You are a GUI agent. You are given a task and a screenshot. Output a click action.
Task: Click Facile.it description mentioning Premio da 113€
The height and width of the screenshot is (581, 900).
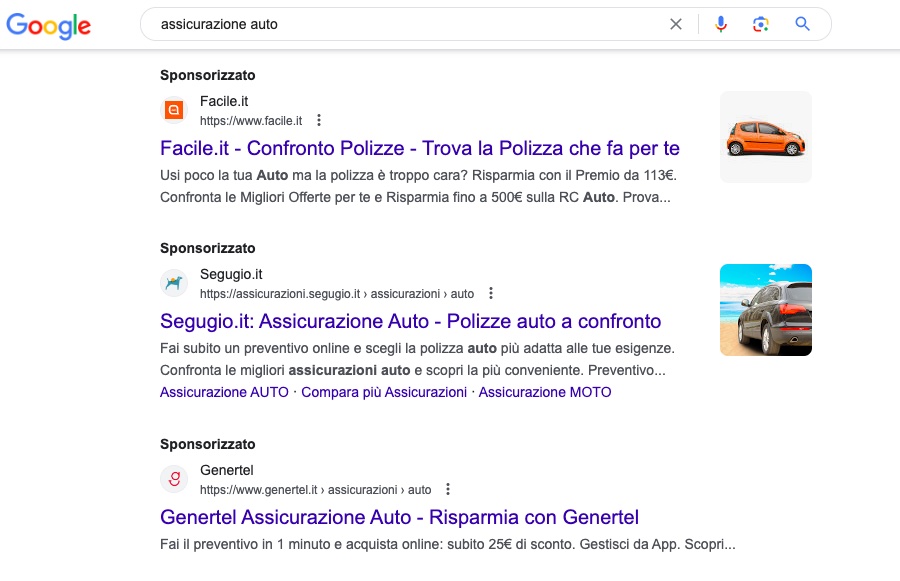coord(418,186)
